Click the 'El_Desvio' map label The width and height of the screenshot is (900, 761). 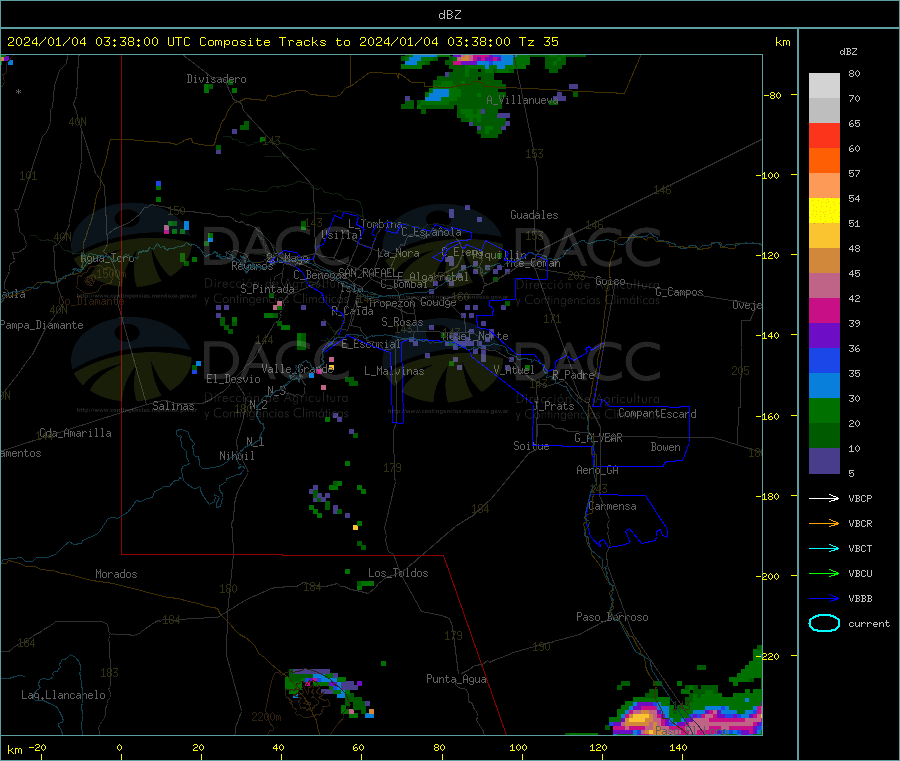pos(233,379)
